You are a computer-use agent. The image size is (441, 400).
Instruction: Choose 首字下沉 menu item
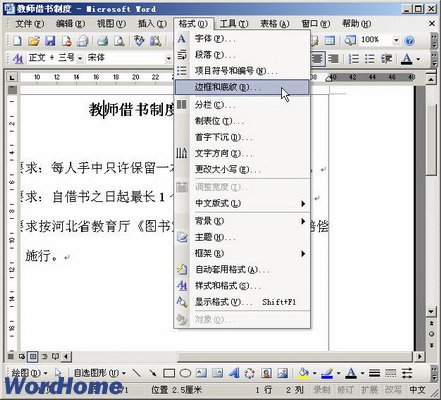(x=242, y=137)
